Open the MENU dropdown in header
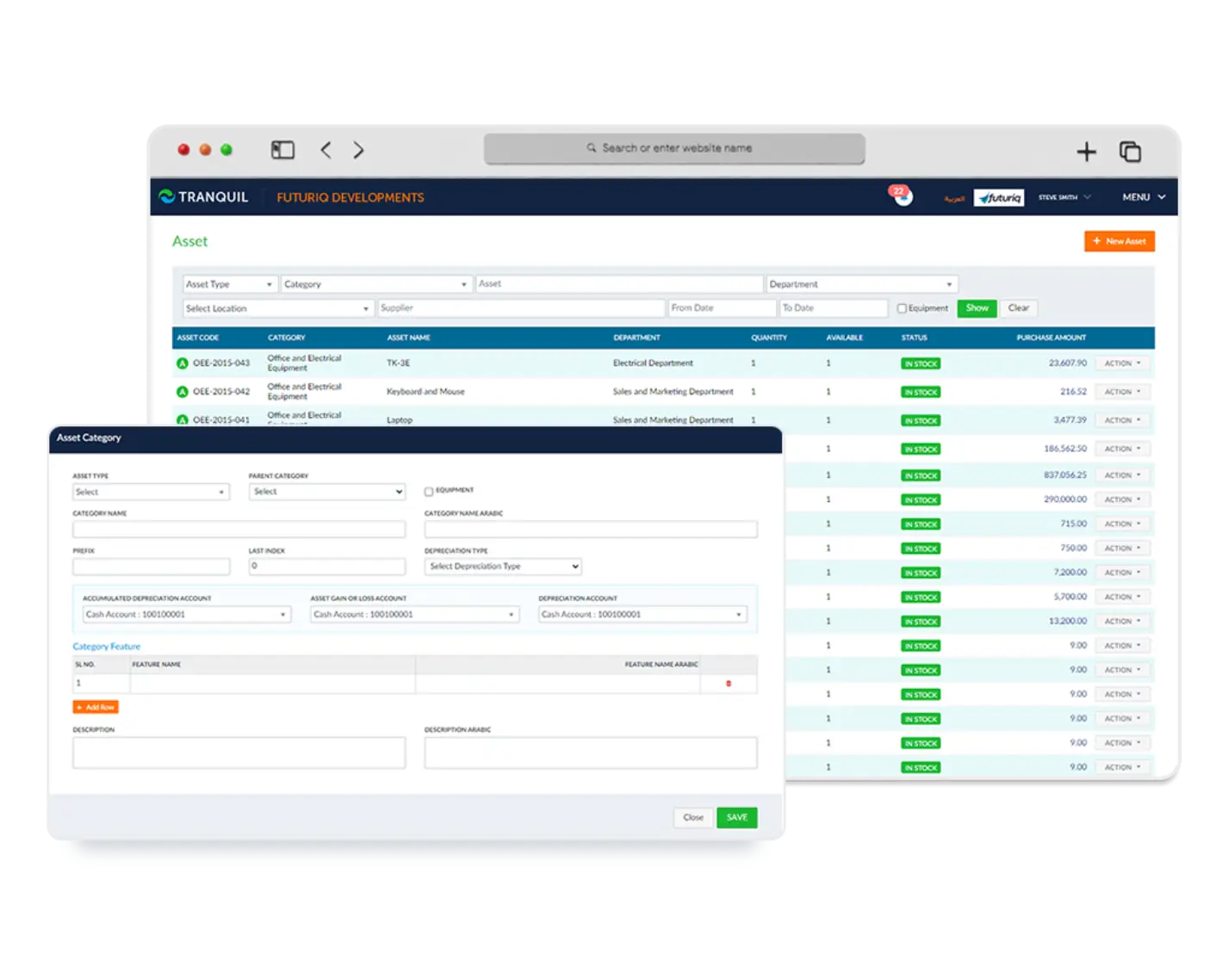This screenshot has height=980, width=1229. click(x=1144, y=197)
